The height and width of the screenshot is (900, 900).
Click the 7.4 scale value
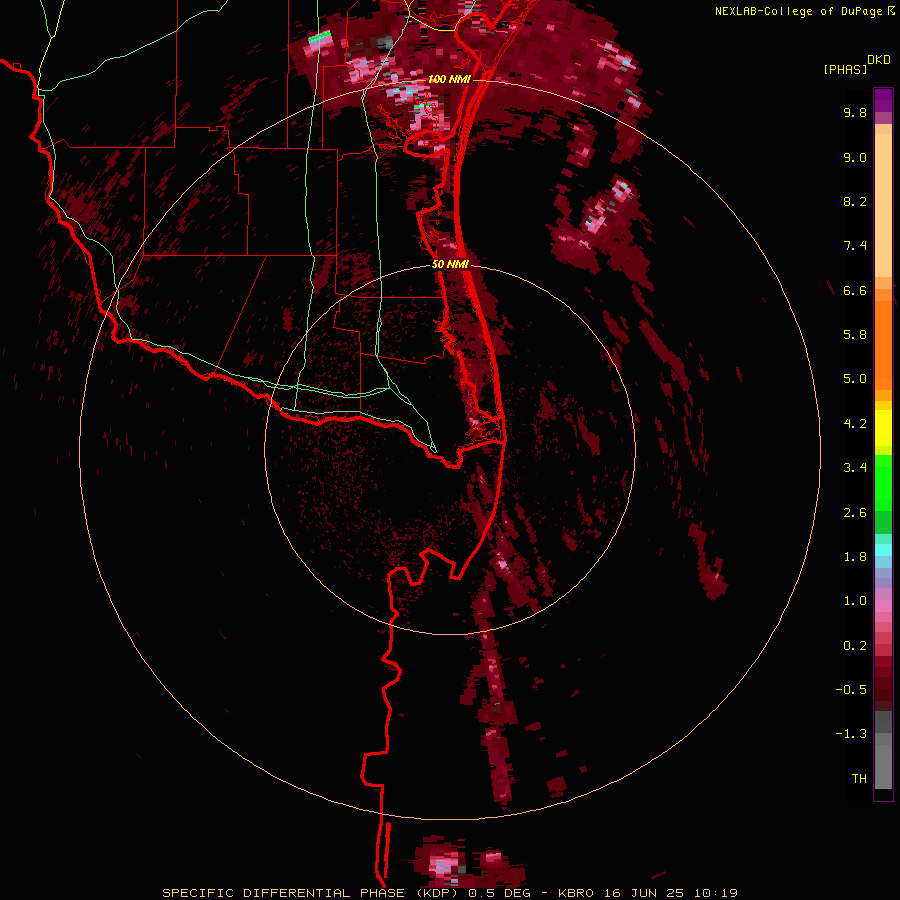click(x=855, y=246)
